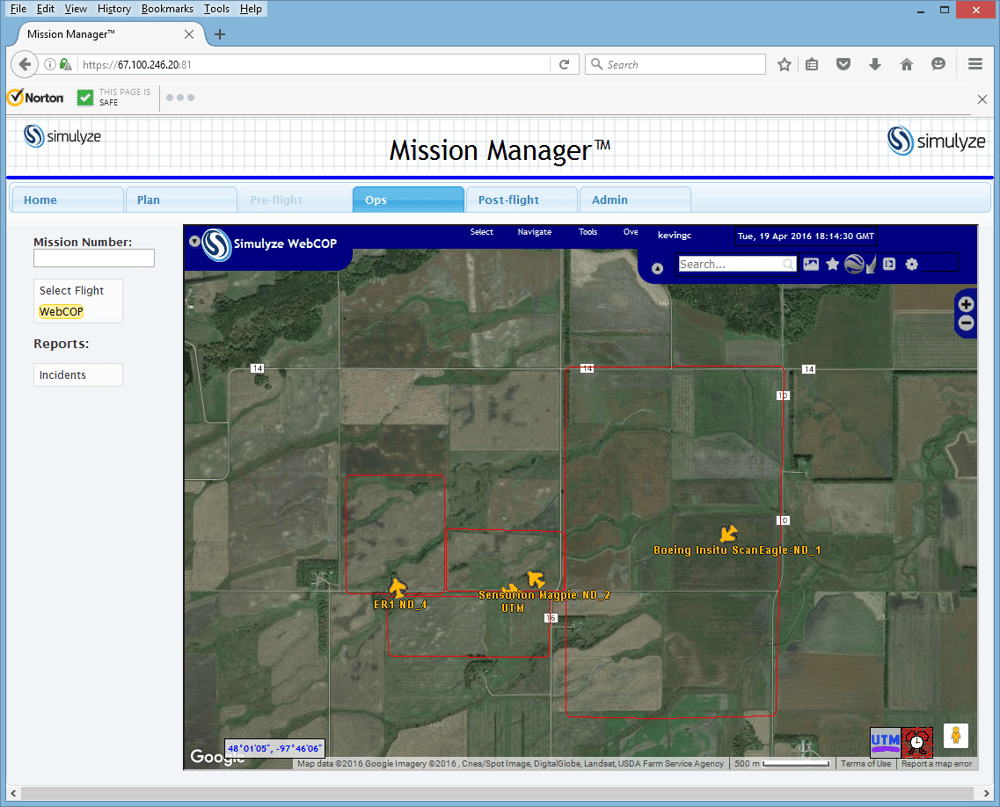
Task: Select the Boeing Insitu ScanEagle-ND_1 aircraft marker
Action: [728, 533]
